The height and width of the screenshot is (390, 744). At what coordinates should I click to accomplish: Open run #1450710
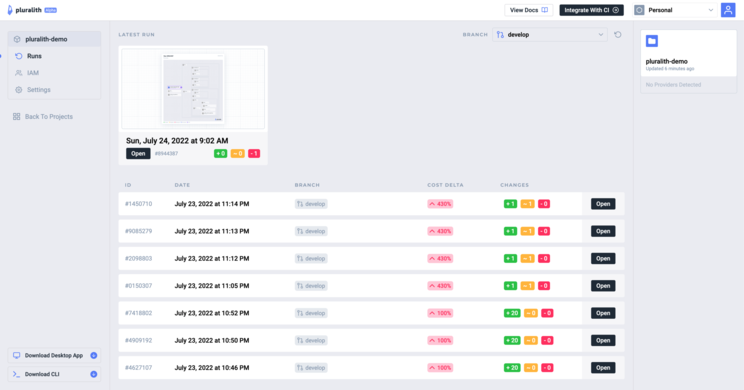[x=603, y=204]
